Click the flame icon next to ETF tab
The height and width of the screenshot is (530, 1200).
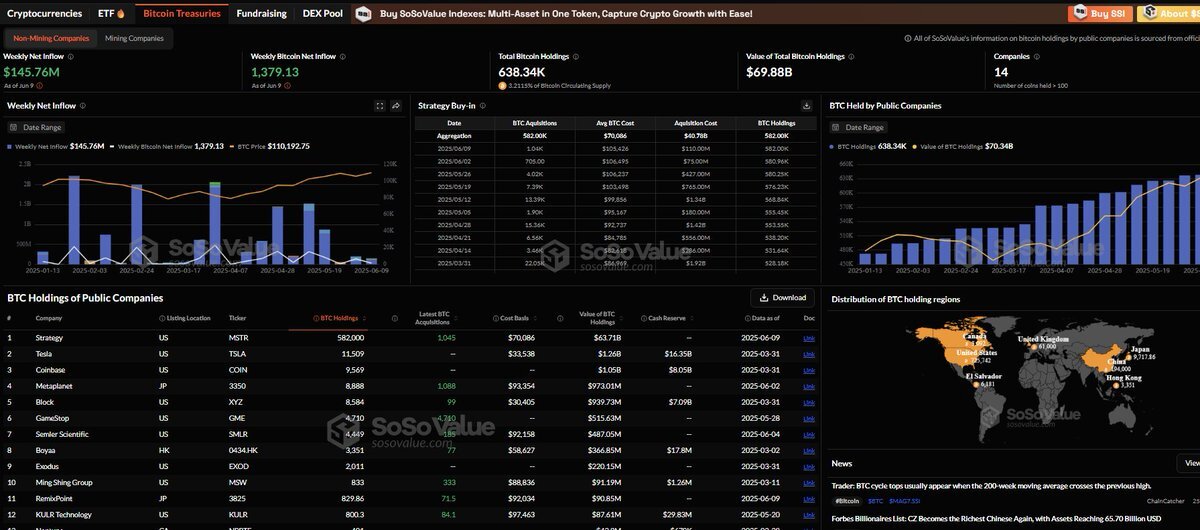122,14
